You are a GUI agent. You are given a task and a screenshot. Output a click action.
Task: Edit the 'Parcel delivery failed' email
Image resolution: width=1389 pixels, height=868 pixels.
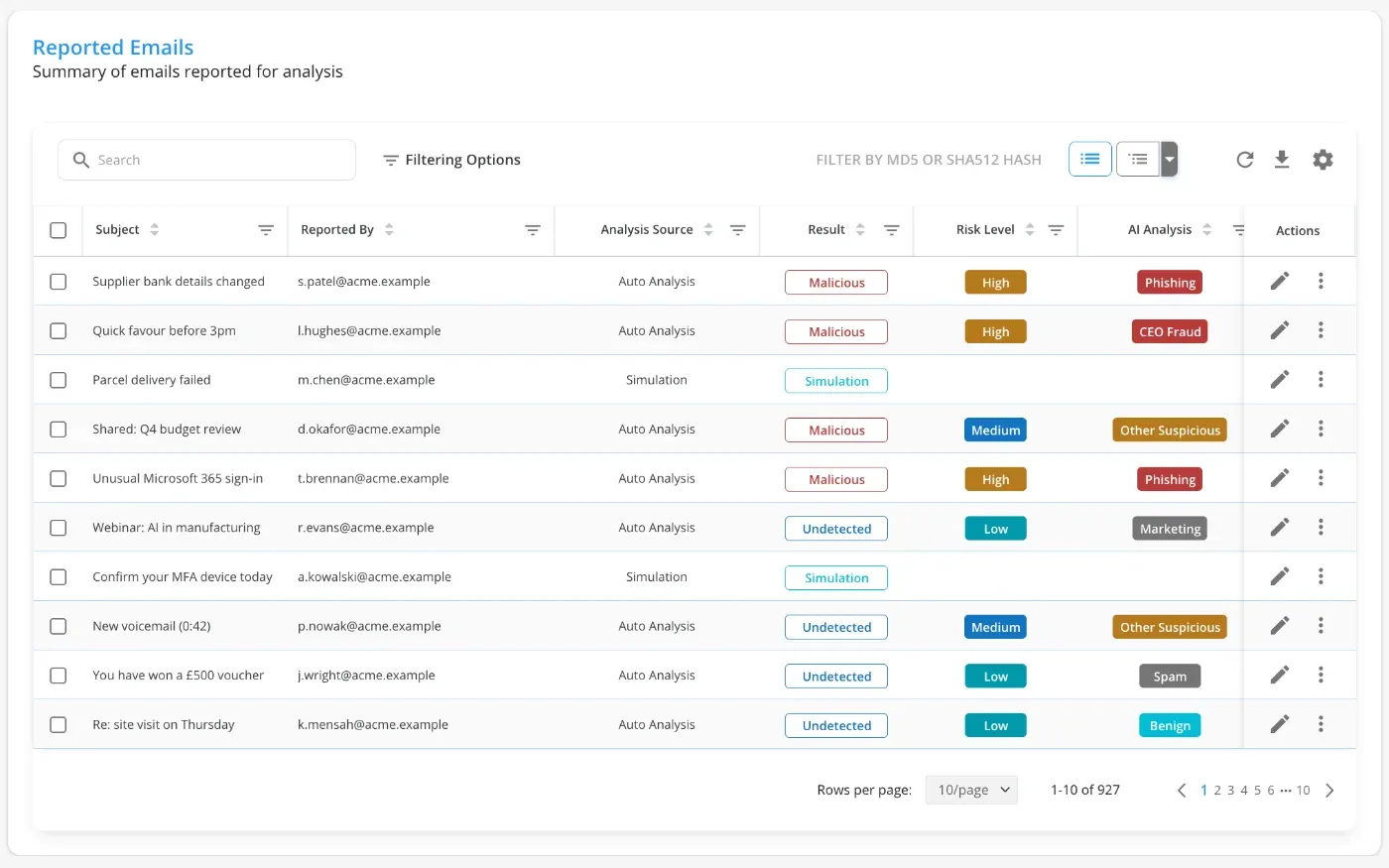1280,379
